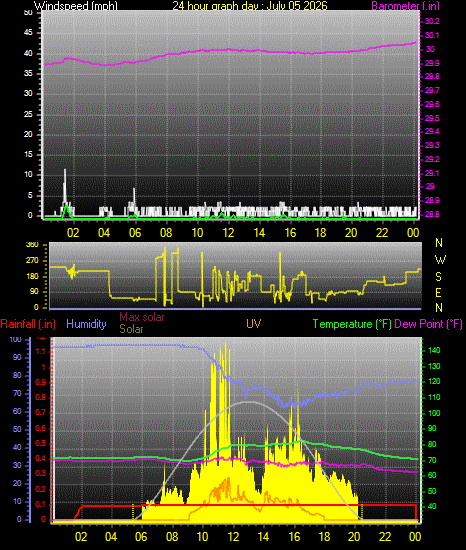
Task: Select the "Dew Point (°F)" legend label
Action: tap(428, 324)
